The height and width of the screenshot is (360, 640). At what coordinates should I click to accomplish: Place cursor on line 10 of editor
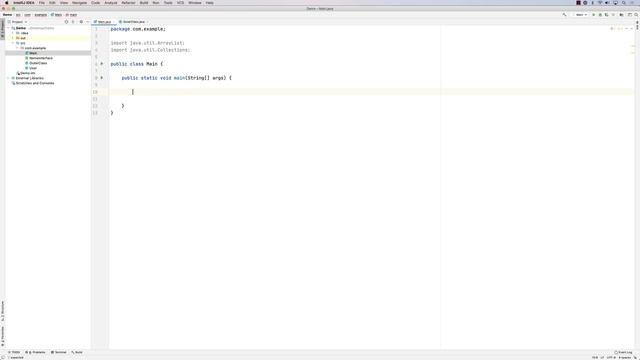pyautogui.click(x=371, y=92)
